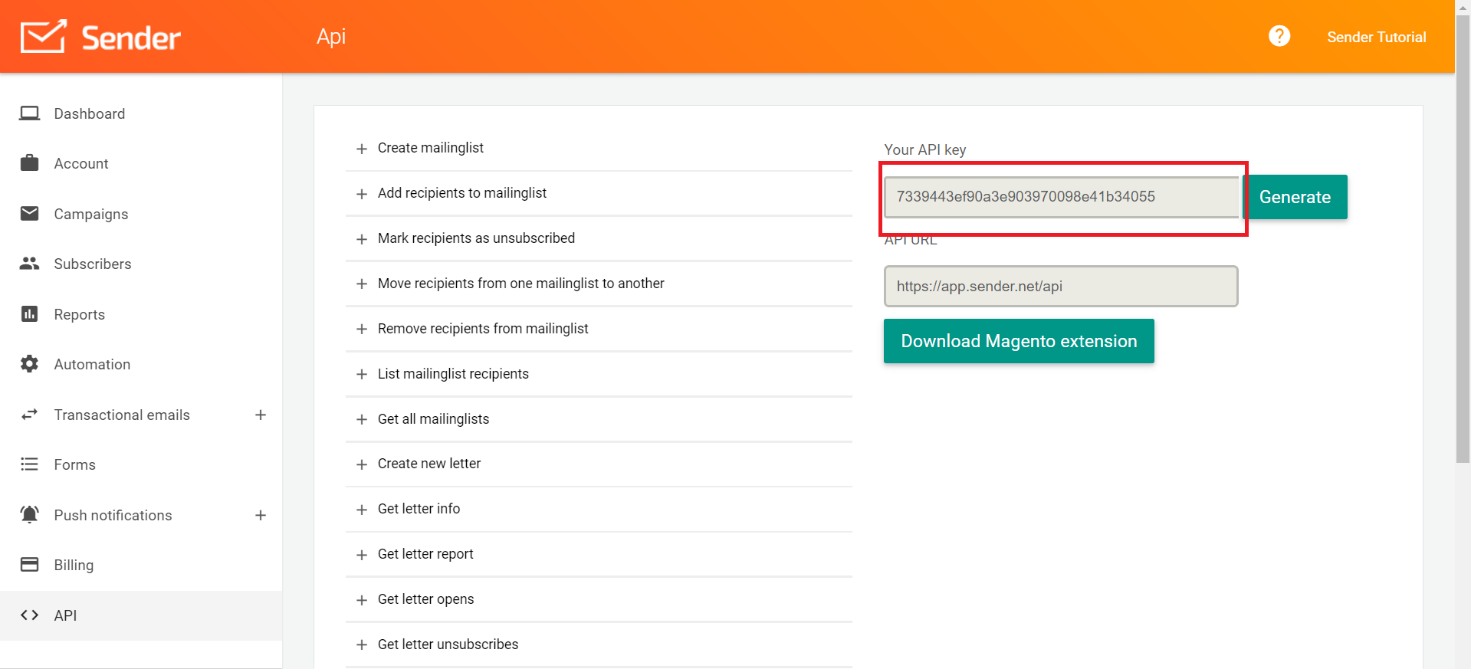Click the "Api" page title
1471x669 pixels.
[x=331, y=37]
